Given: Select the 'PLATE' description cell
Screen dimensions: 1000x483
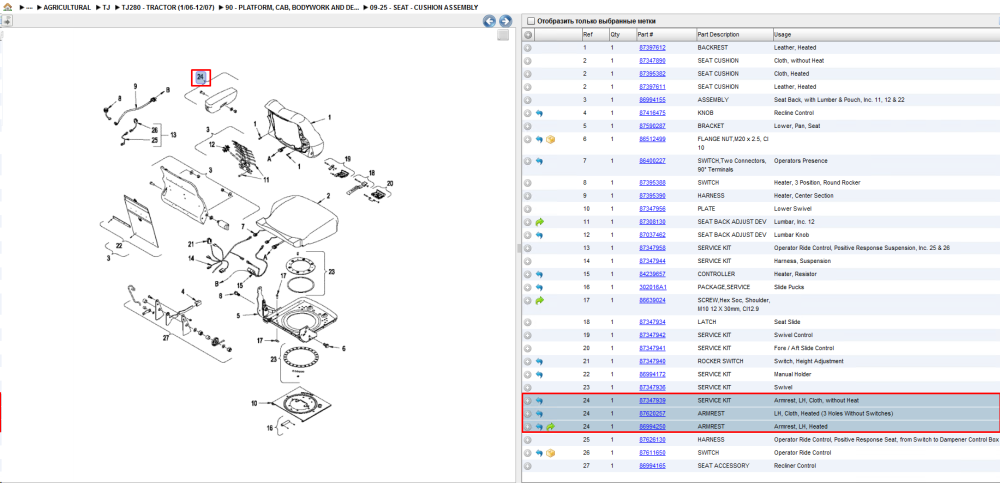Looking at the screenshot, I should (x=706, y=209).
